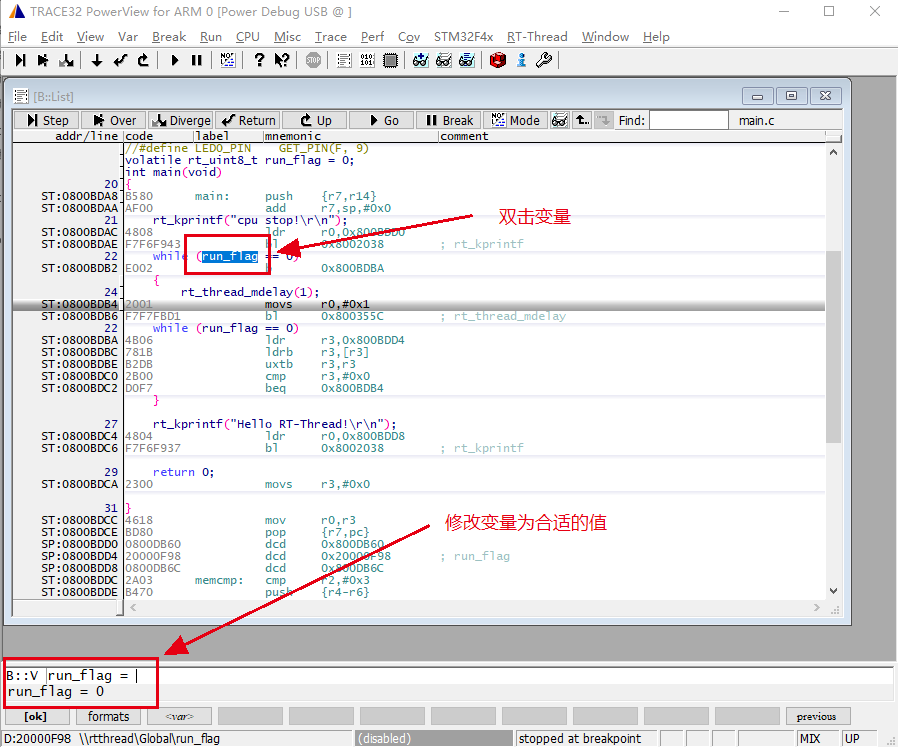This screenshot has height=747, width=898.
Task: Click the red STOP debugging icon
Action: (311, 60)
